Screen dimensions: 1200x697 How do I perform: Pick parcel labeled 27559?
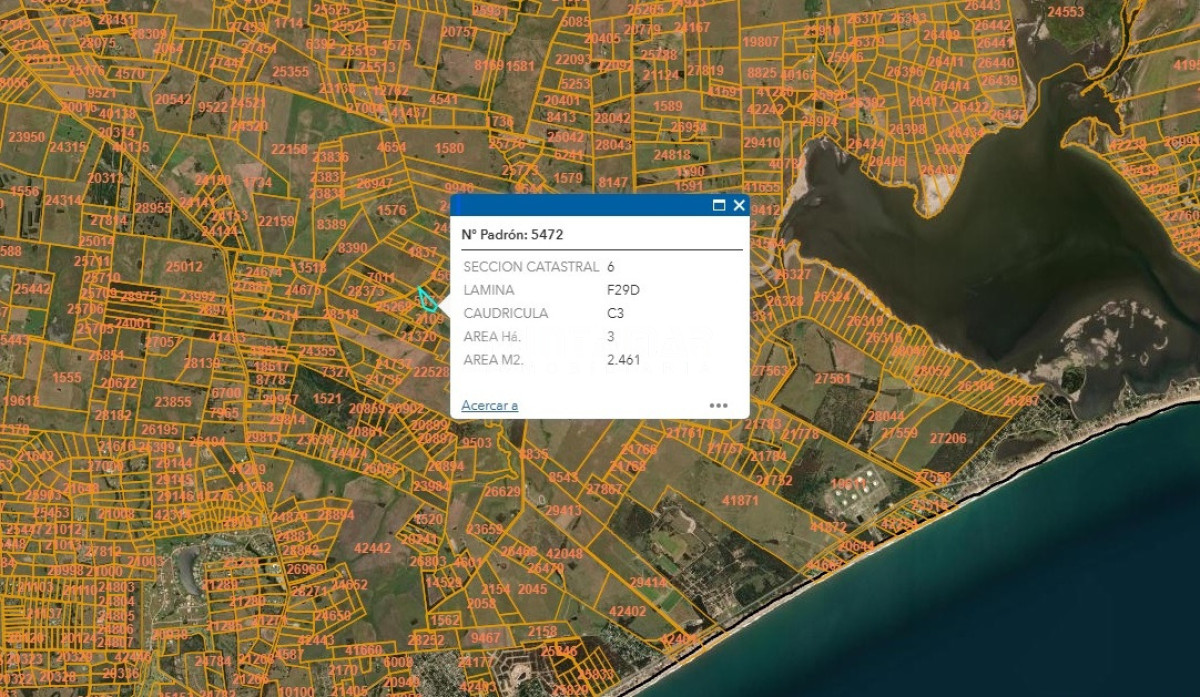pyautogui.click(x=899, y=433)
